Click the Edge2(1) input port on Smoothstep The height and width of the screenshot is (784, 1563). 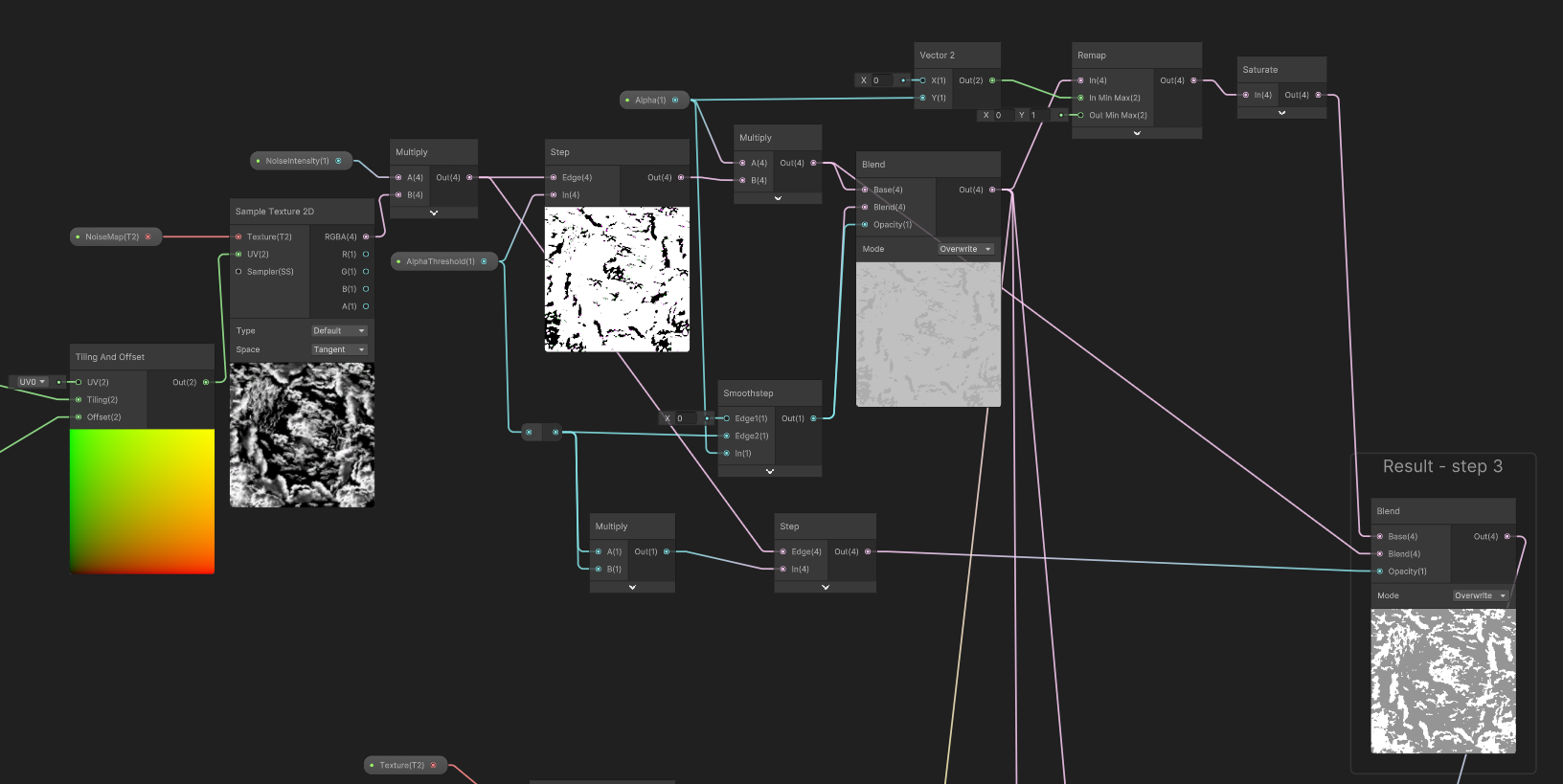pyautogui.click(x=726, y=436)
